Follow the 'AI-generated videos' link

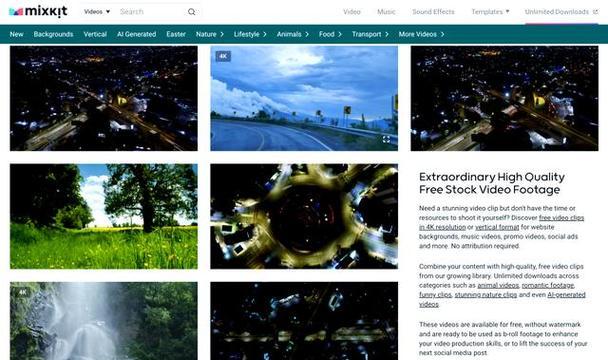click(502, 299)
